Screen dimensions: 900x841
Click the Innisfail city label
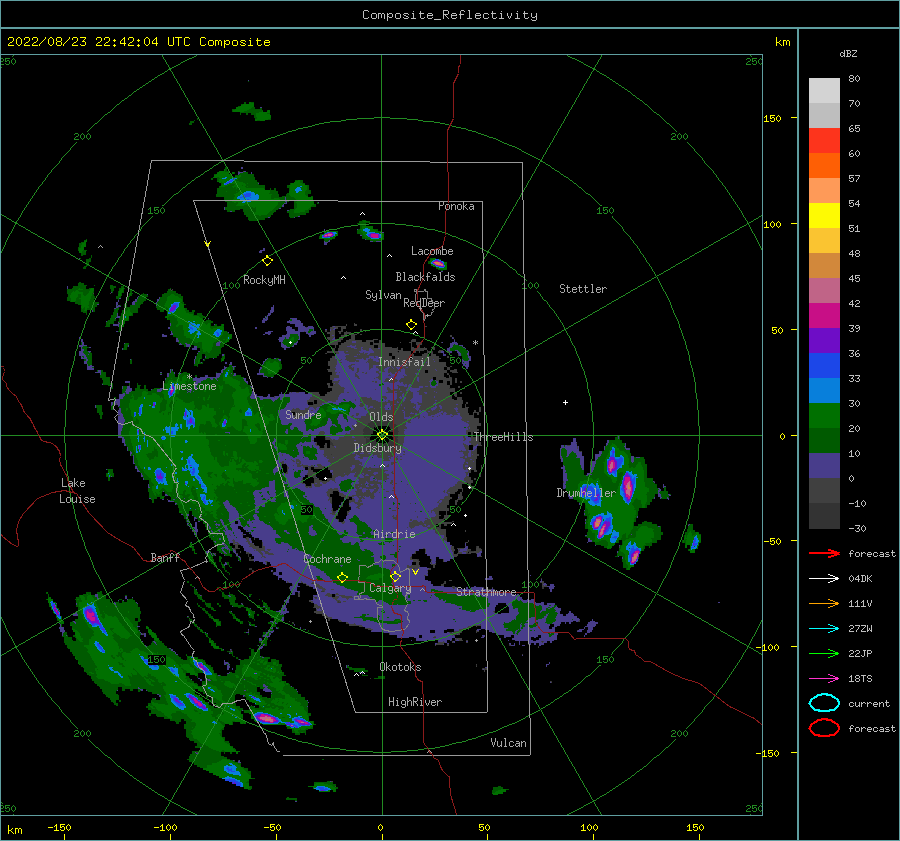pos(404,362)
